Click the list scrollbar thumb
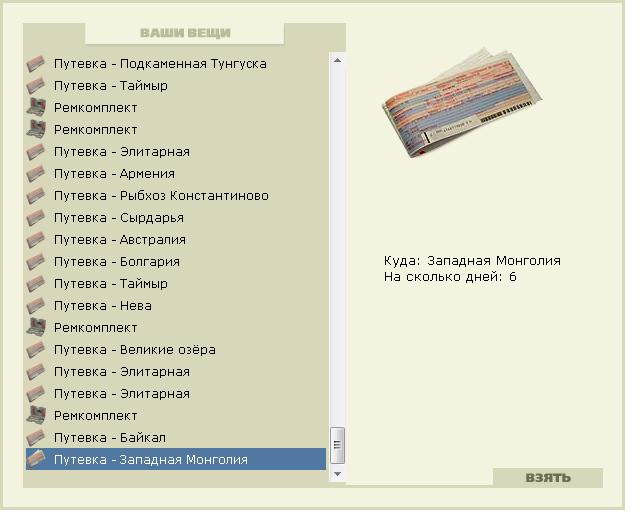640x512 pixels. 338,445
